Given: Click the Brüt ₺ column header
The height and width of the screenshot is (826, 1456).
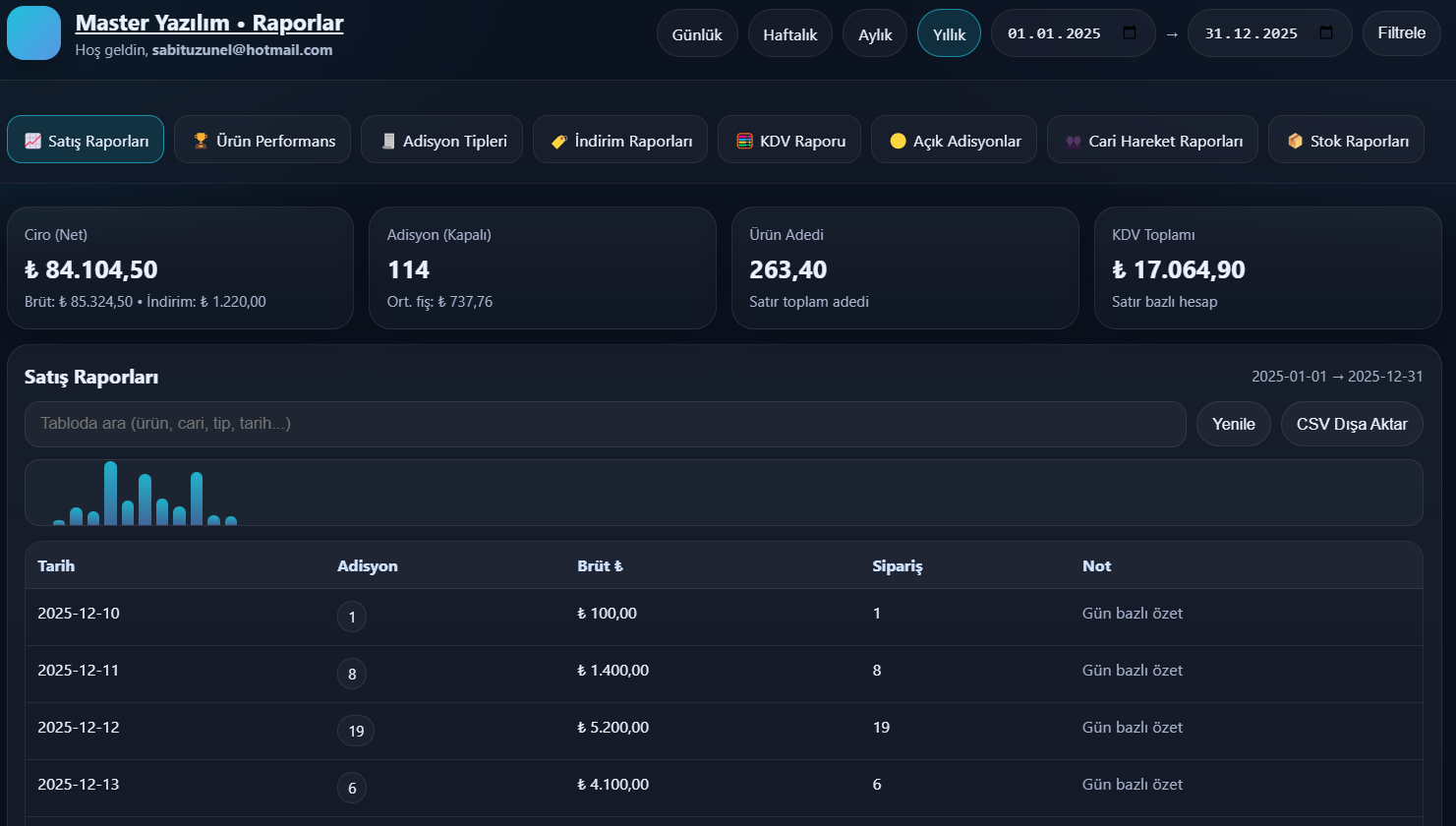Looking at the screenshot, I should click(x=600, y=565).
